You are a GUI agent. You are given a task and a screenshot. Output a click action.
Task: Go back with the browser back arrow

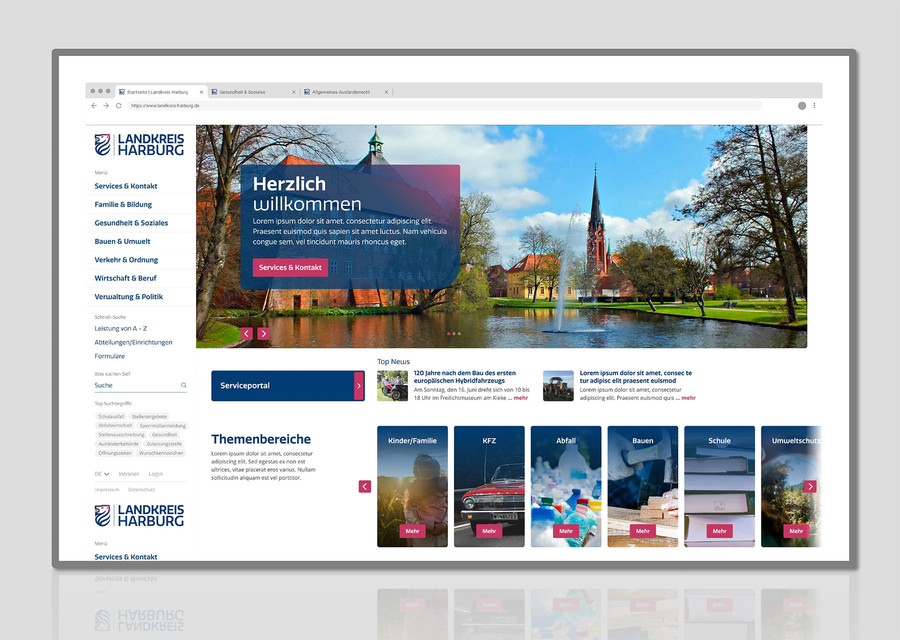(x=94, y=106)
